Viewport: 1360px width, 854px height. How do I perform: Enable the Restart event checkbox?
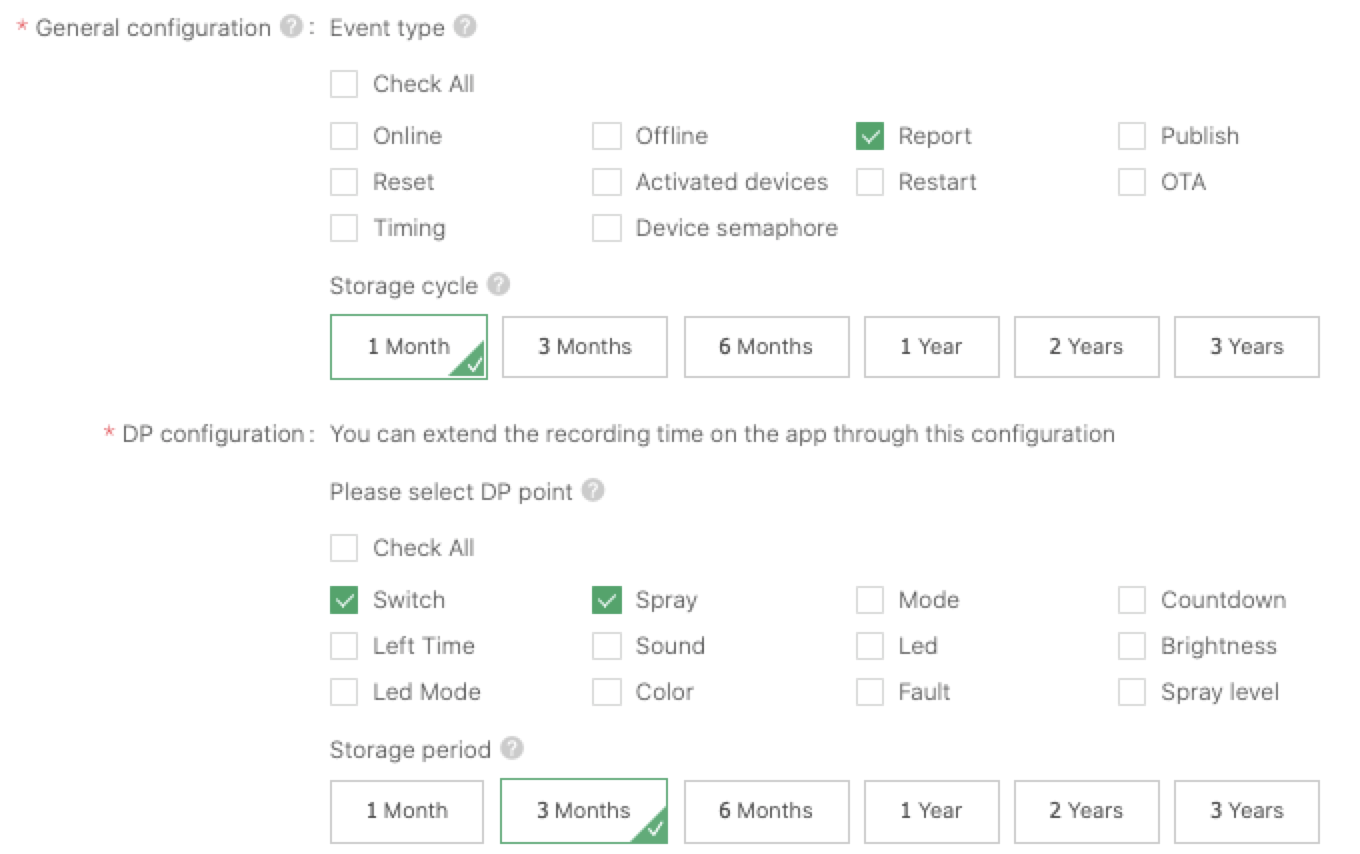pos(870,182)
